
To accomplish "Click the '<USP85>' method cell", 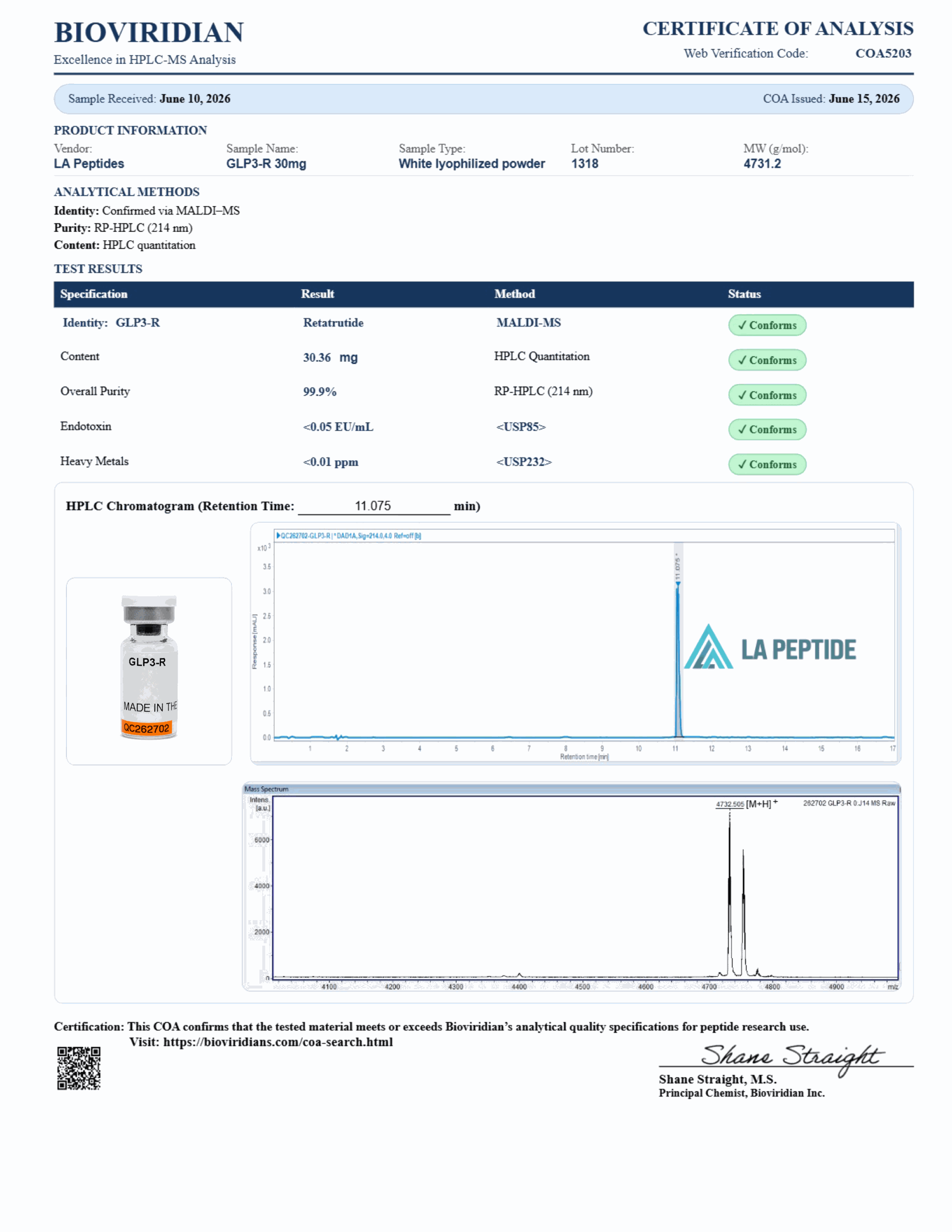I will pyautogui.click(x=521, y=426).
